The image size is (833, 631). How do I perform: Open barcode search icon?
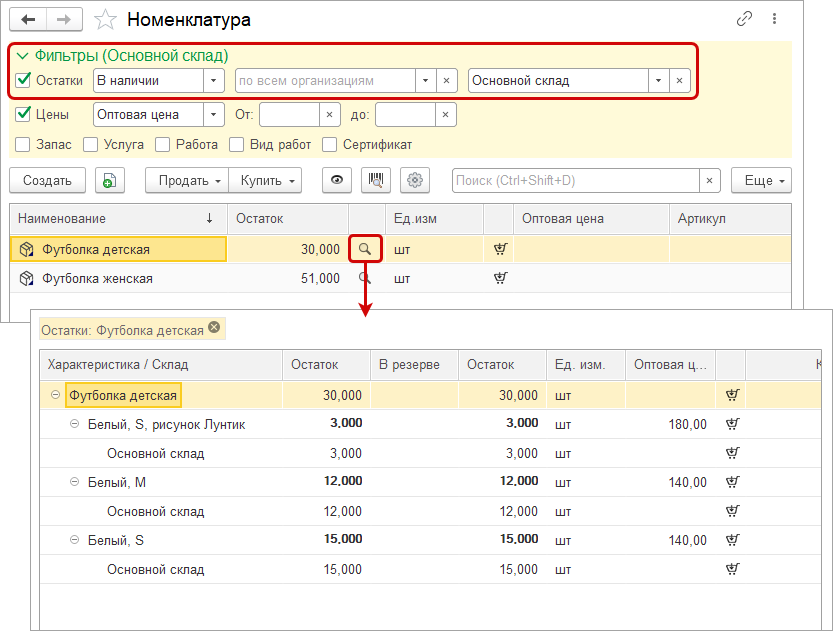376,181
